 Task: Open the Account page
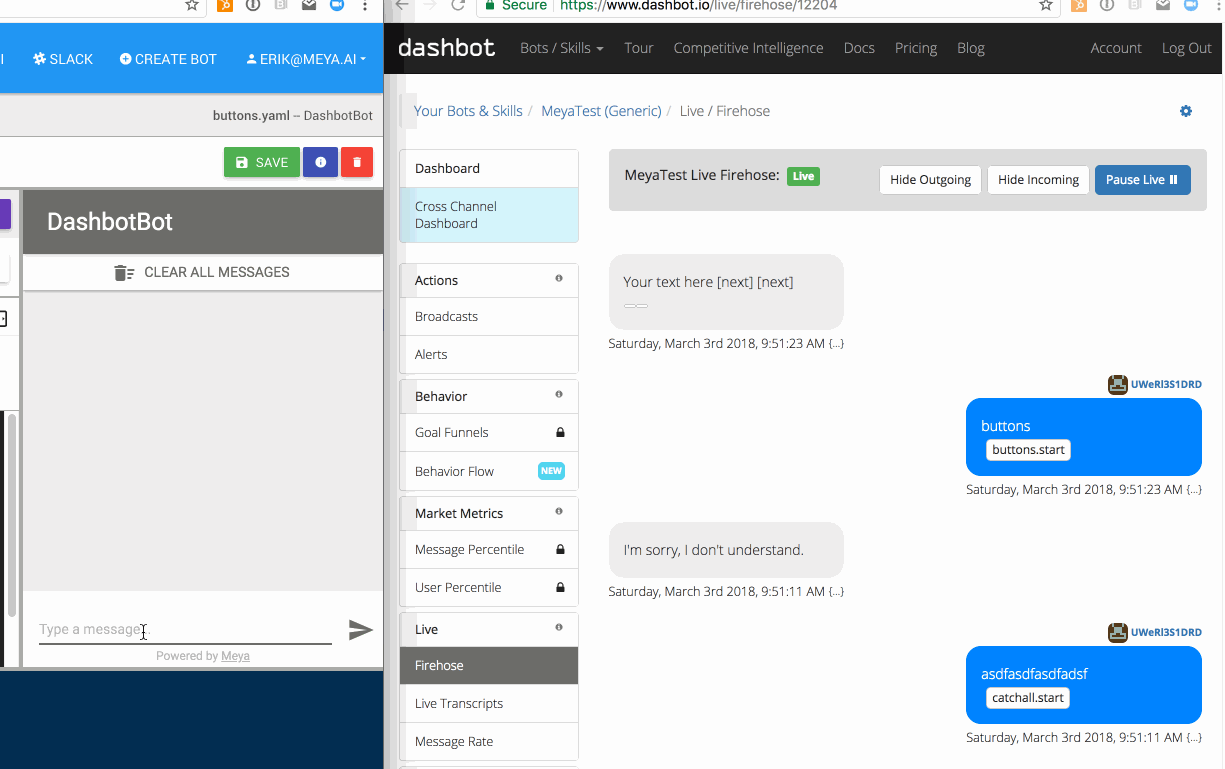point(1116,48)
